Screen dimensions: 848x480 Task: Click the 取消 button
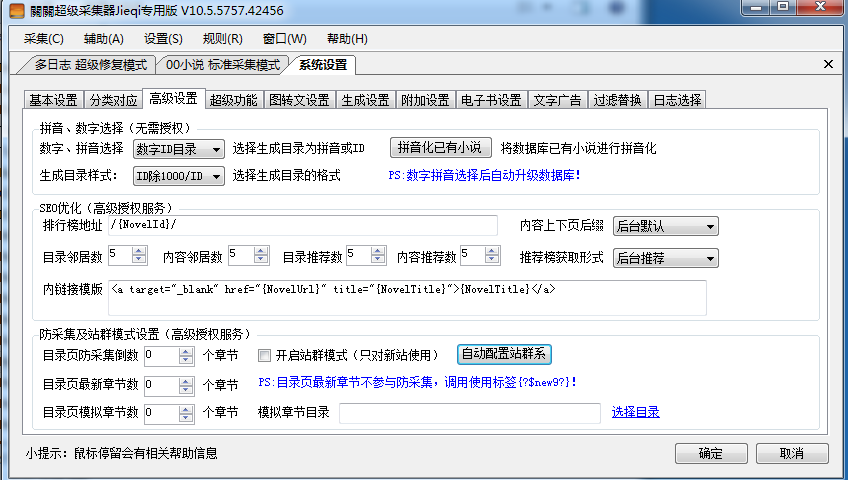pos(792,454)
